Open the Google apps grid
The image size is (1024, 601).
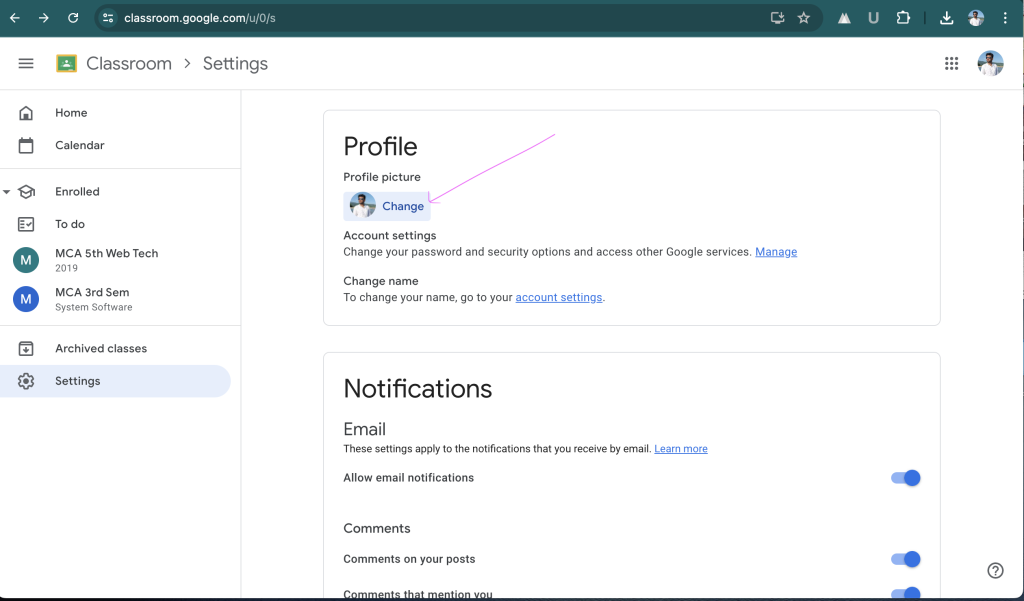951,63
